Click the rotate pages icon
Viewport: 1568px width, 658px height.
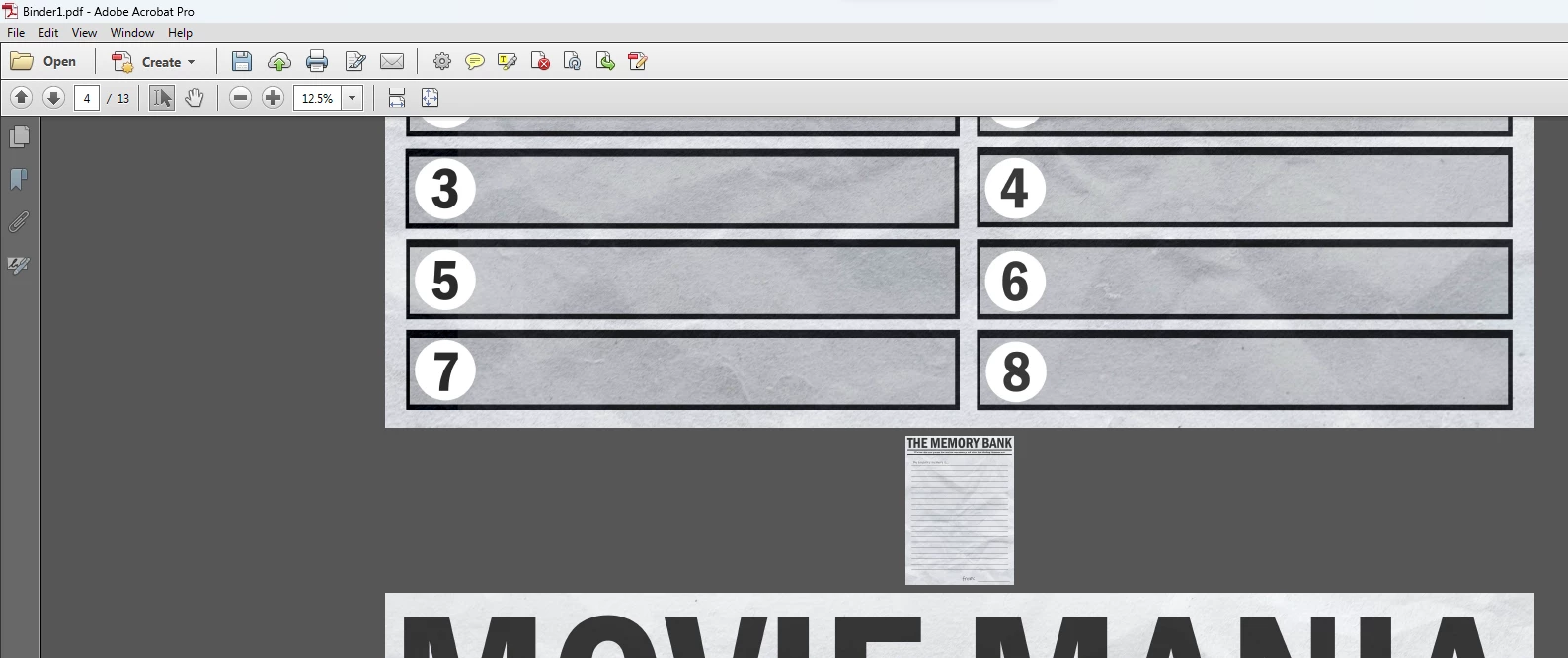(573, 61)
